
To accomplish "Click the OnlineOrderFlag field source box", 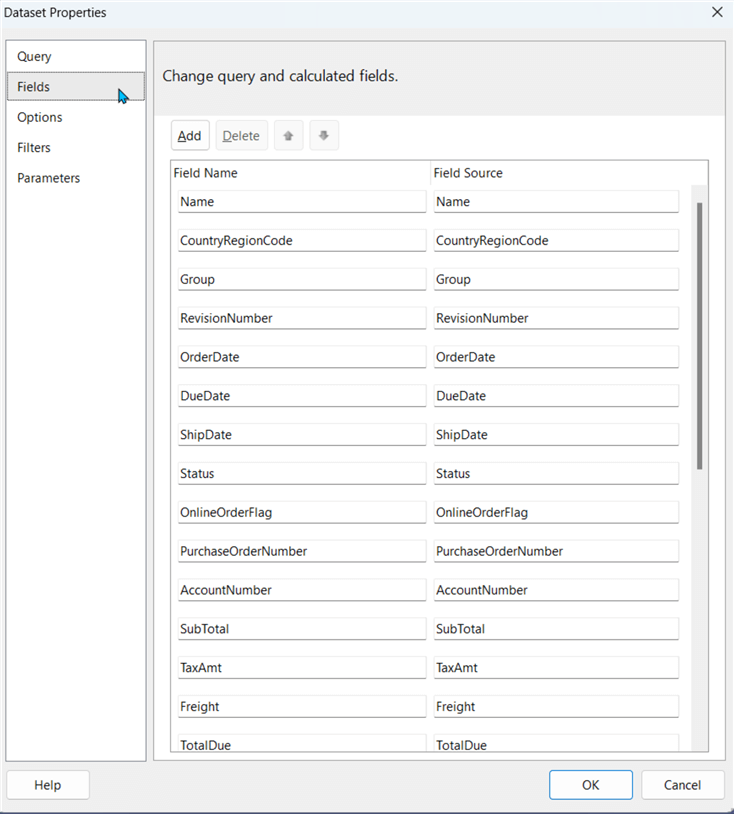I will [556, 512].
